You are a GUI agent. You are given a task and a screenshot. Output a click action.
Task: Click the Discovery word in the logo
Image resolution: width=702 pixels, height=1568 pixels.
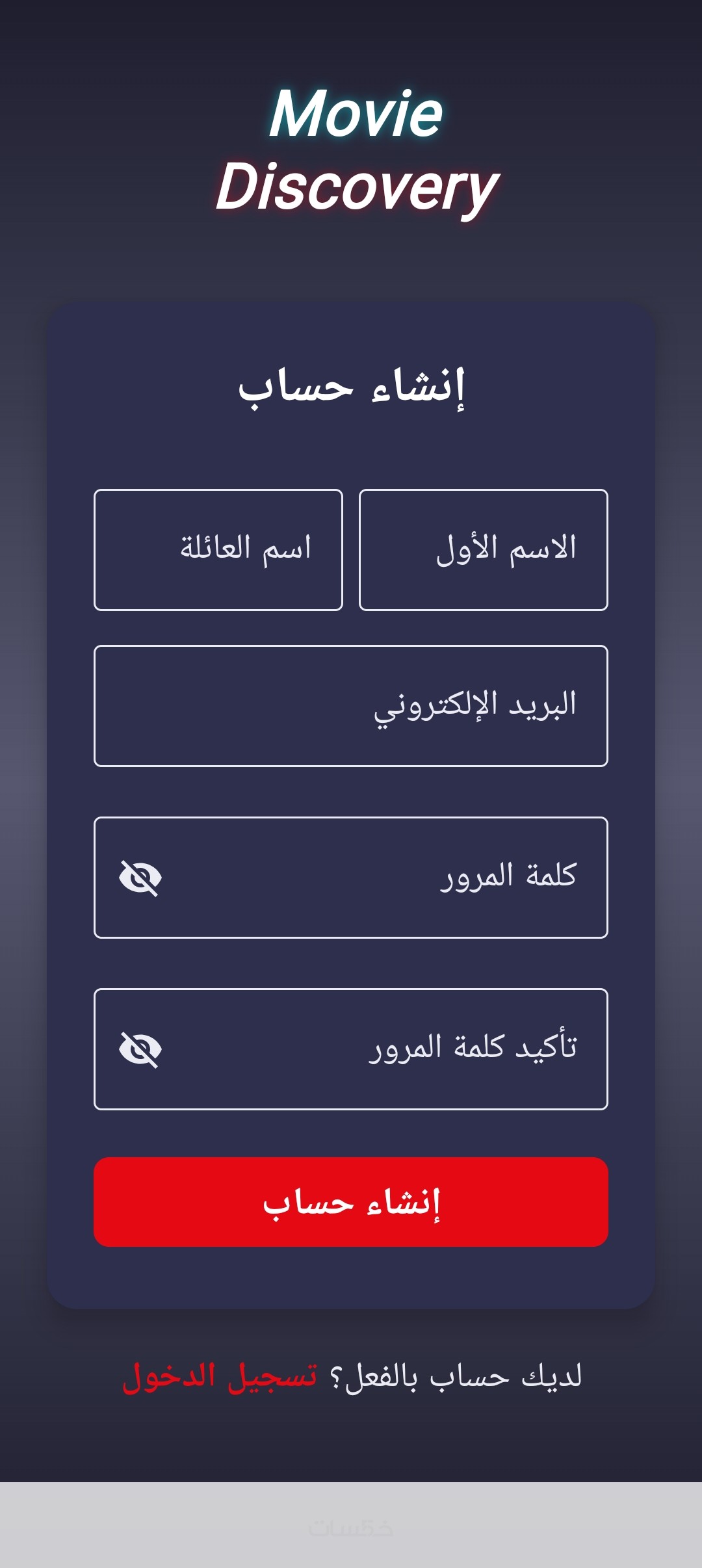click(356, 187)
